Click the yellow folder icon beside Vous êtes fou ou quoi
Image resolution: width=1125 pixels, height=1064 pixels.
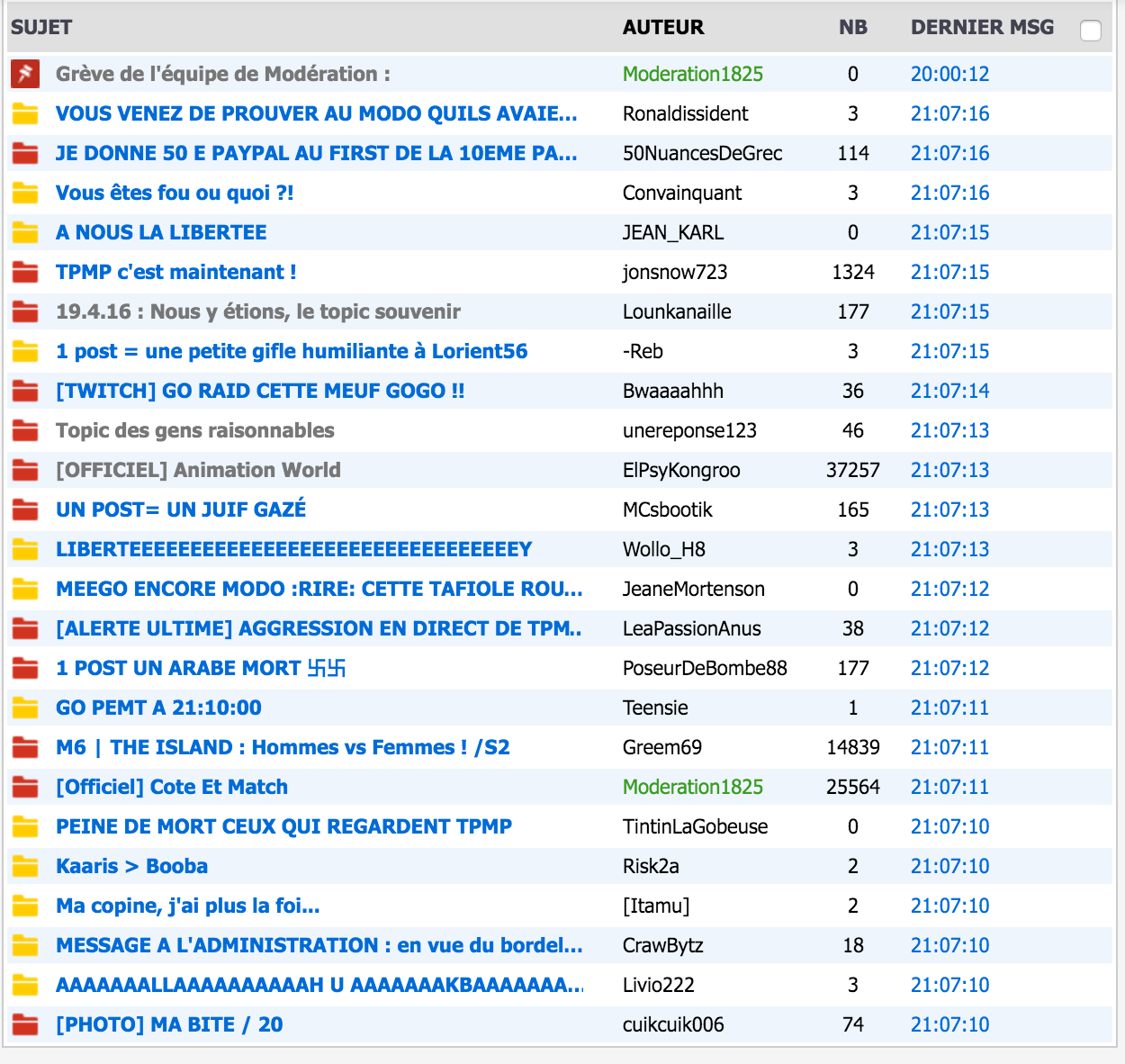25,193
